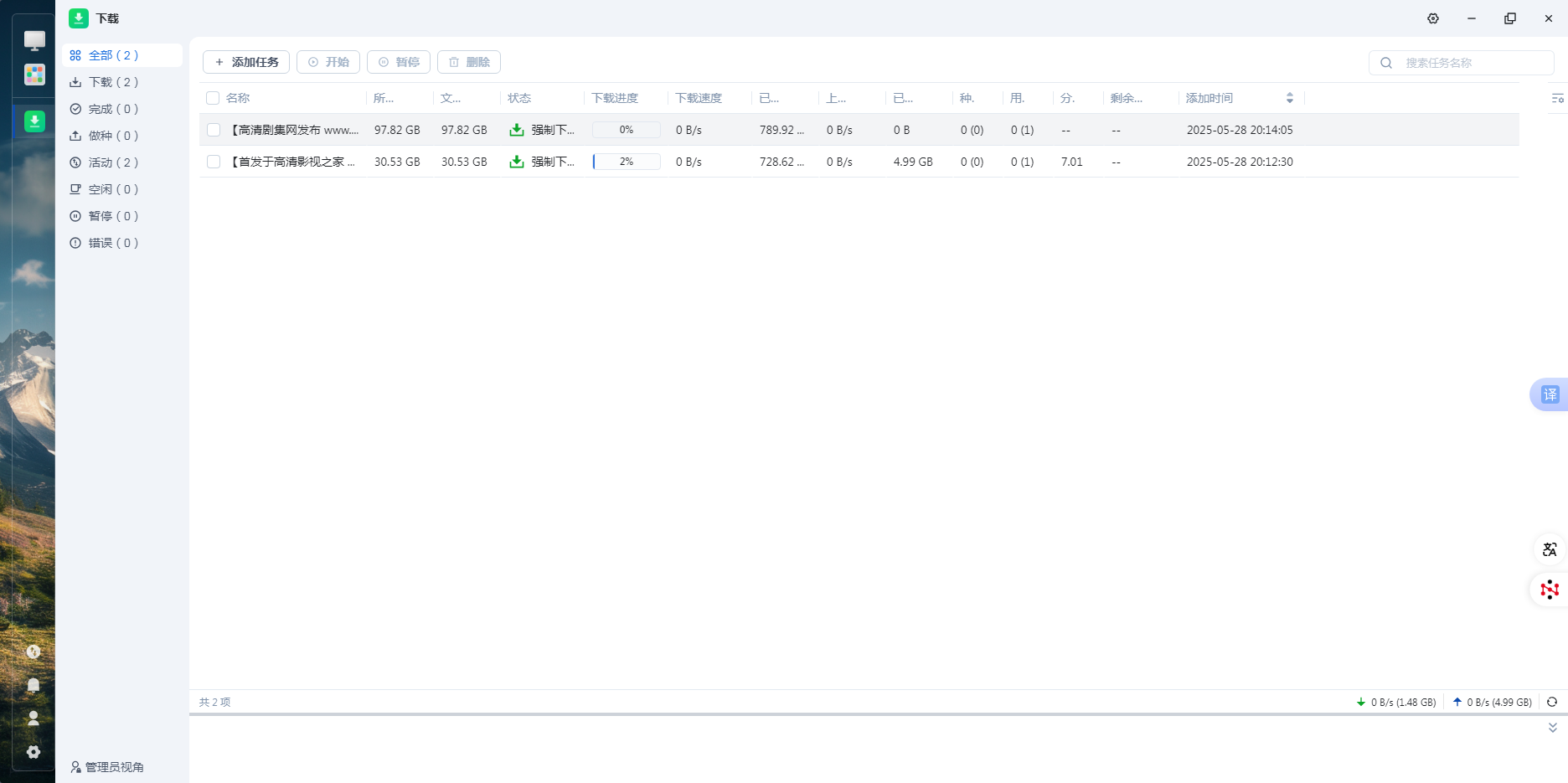Click the plus icon on 添加任务
Viewport: 1568px width, 783px height.
pos(219,62)
